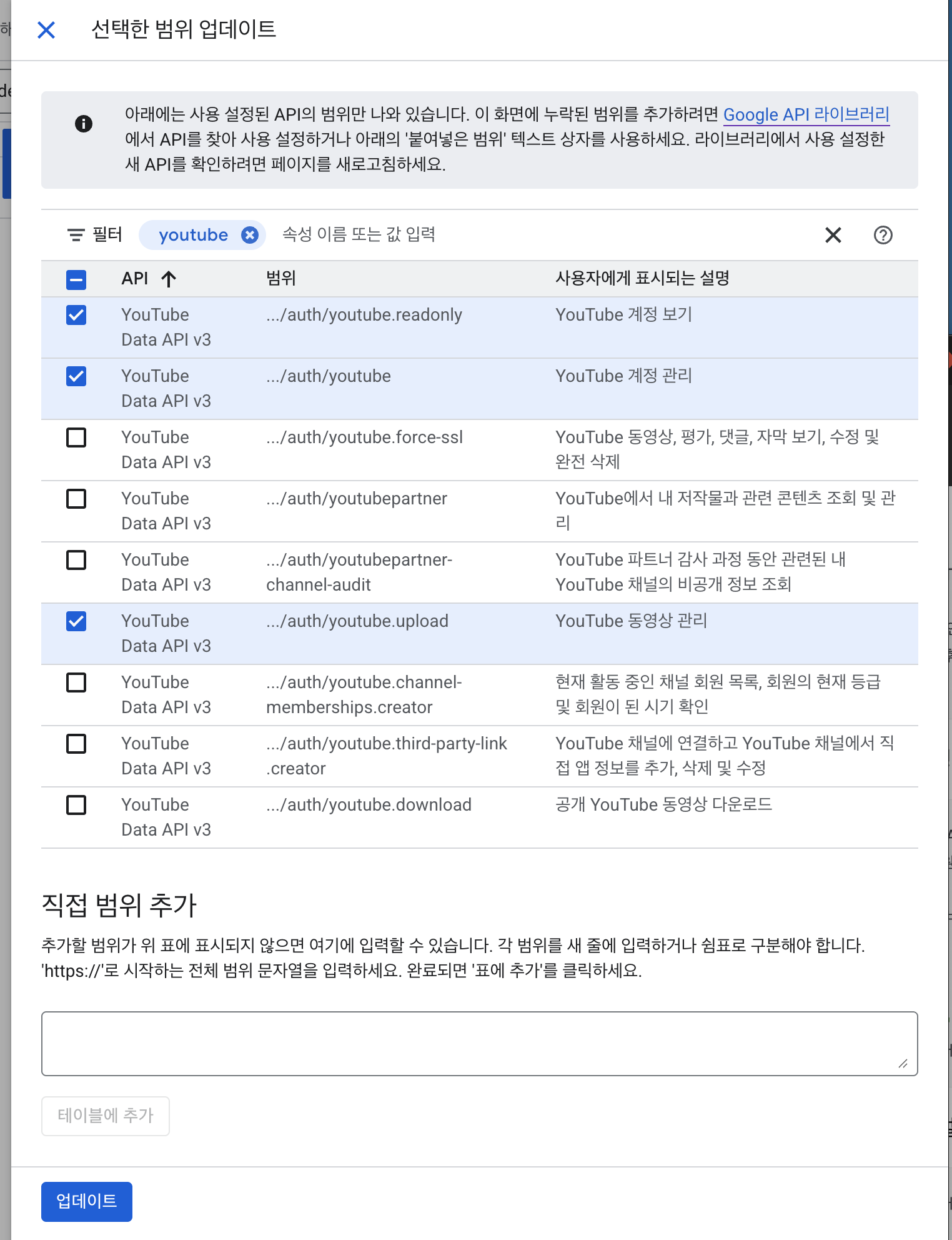The image size is (952, 1240).
Task: Click the 사용자에게 표시되는 설명 column header
Action: pos(642,278)
